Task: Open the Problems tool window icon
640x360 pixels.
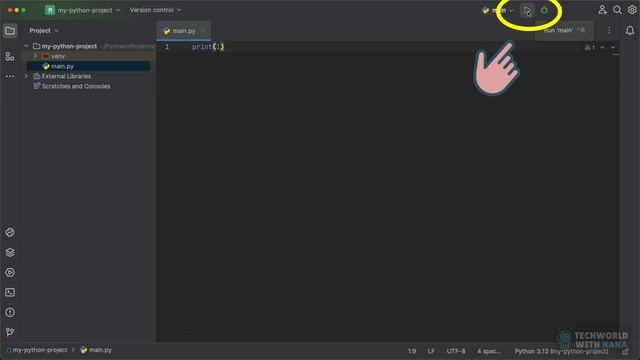Action: [x=10, y=312]
